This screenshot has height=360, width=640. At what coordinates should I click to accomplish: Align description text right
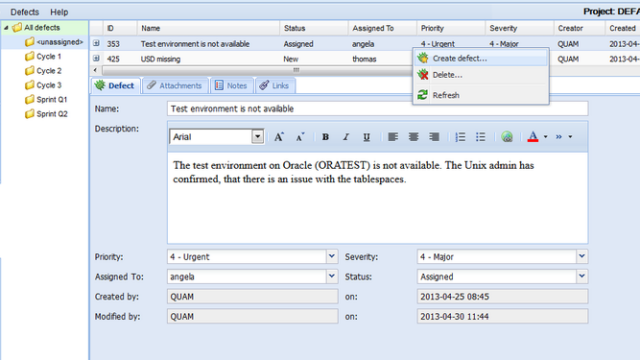pyautogui.click(x=434, y=137)
